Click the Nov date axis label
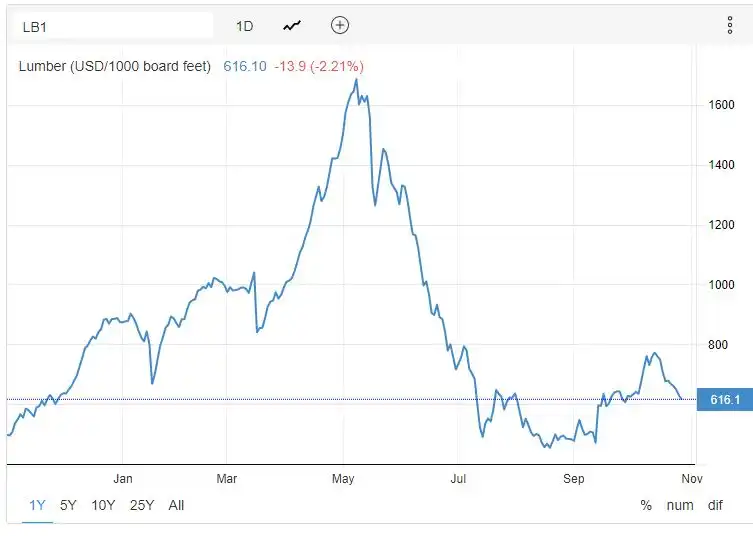Image resolution: width=753 pixels, height=536 pixels. pyautogui.click(x=692, y=479)
